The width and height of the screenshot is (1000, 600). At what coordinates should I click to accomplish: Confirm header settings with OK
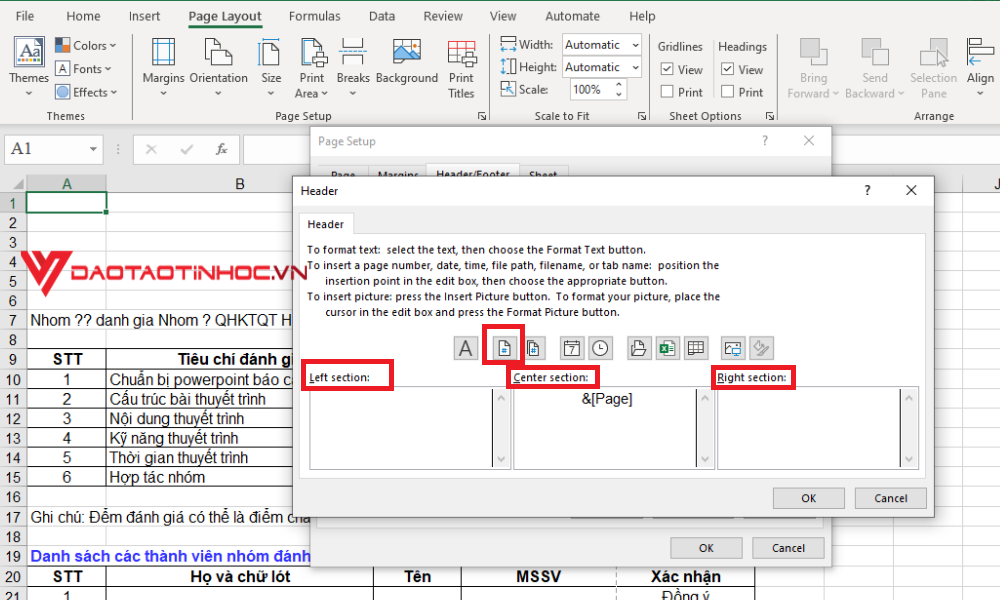pyautogui.click(x=808, y=498)
